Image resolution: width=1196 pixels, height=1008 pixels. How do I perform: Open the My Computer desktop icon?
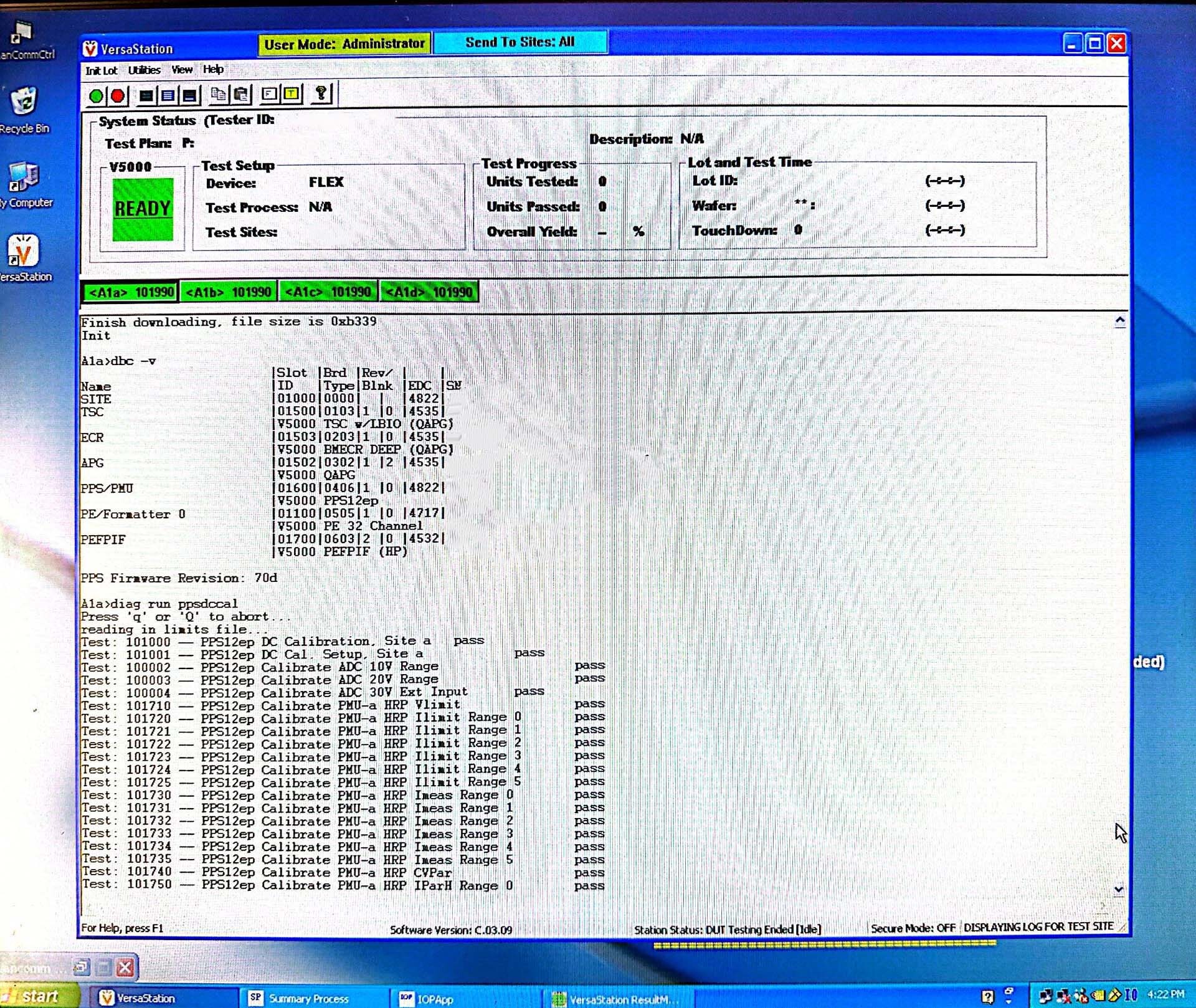click(x=25, y=186)
